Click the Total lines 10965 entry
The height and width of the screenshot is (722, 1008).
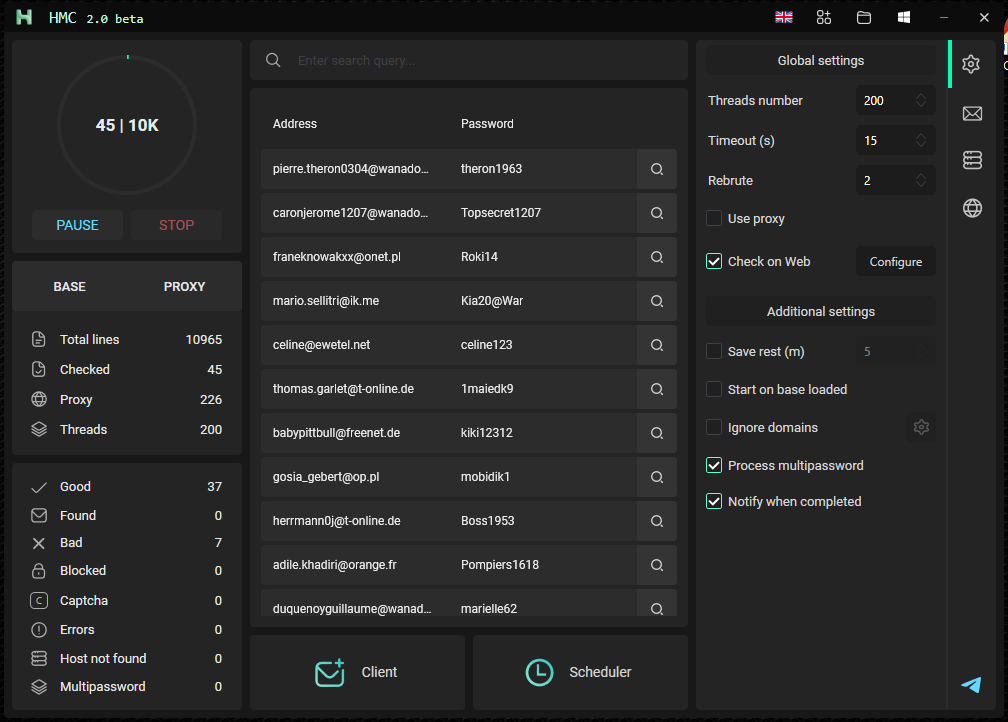tap(127, 339)
